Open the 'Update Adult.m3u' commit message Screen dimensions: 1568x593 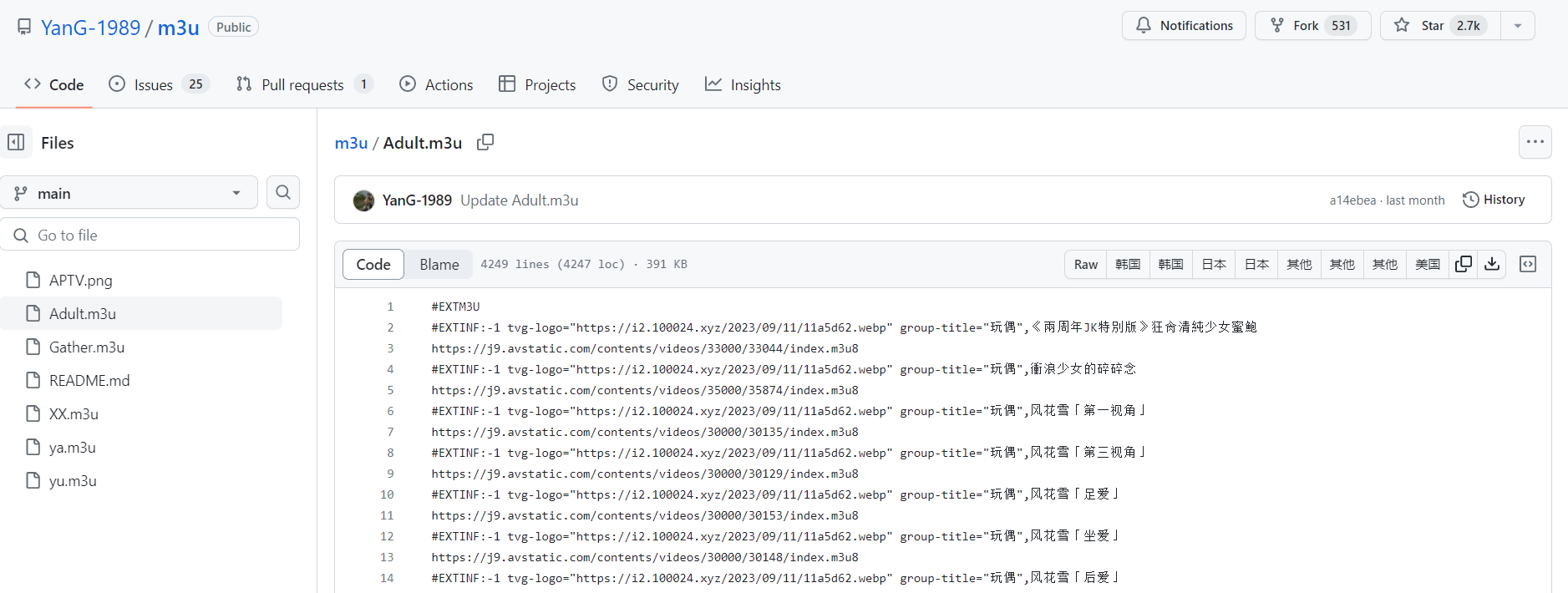tap(520, 200)
